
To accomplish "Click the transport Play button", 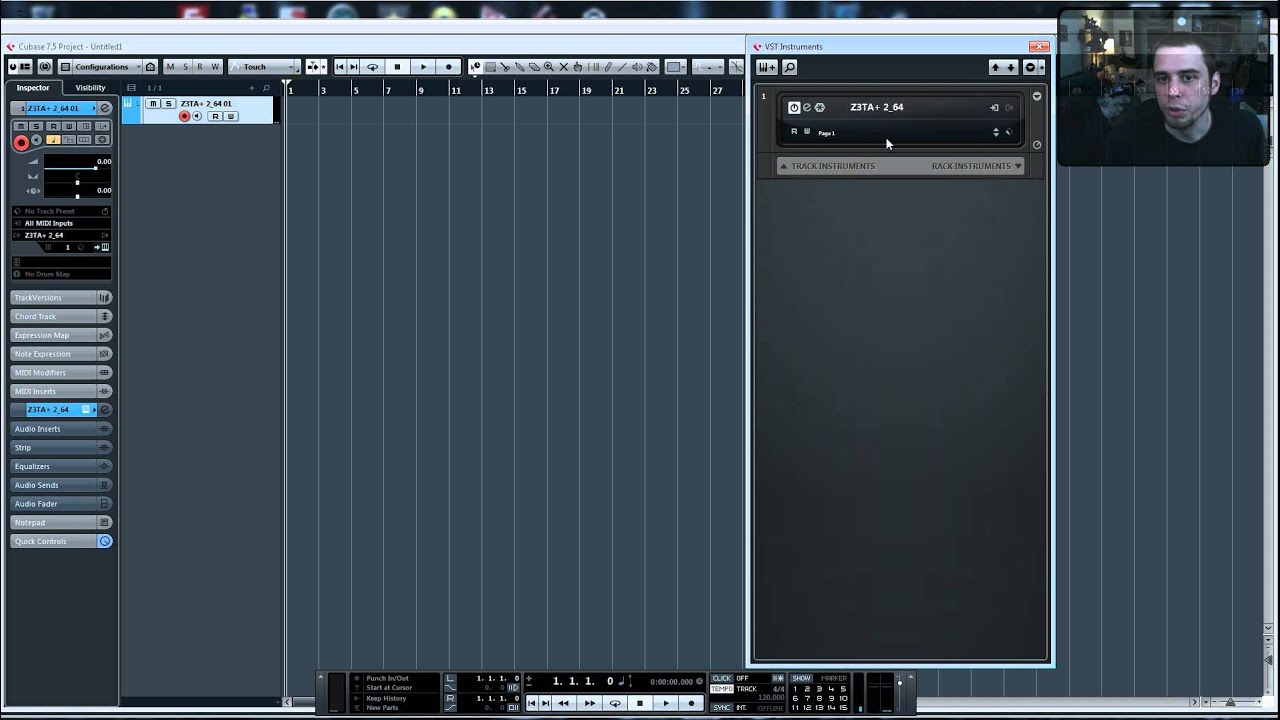I will [666, 703].
